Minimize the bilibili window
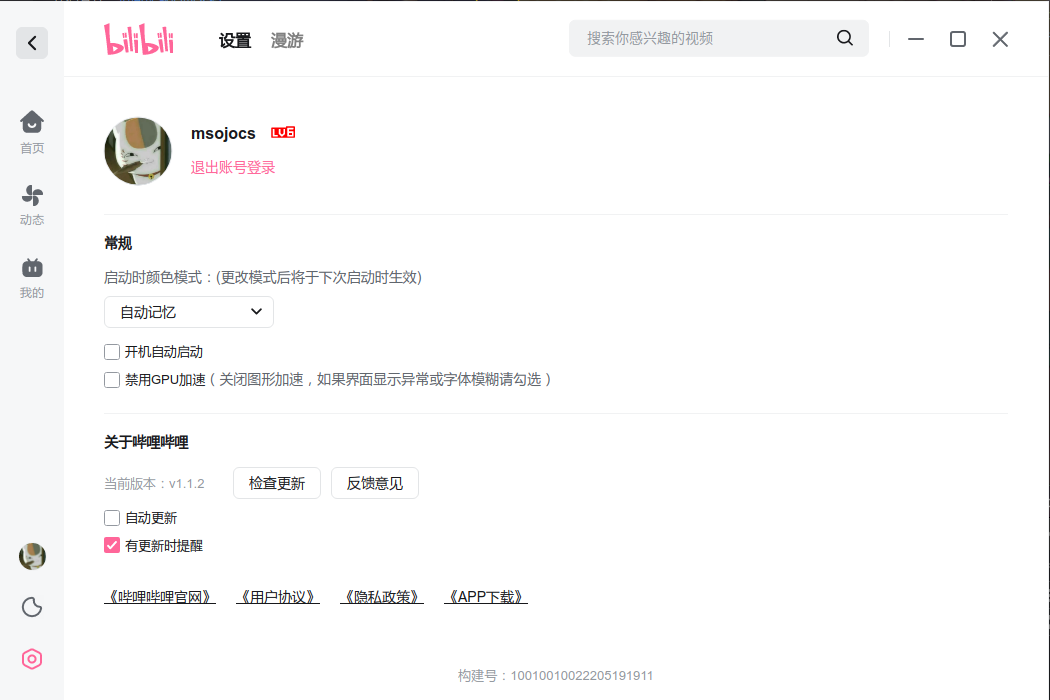Screen dimensions: 1050x700 (916, 40)
